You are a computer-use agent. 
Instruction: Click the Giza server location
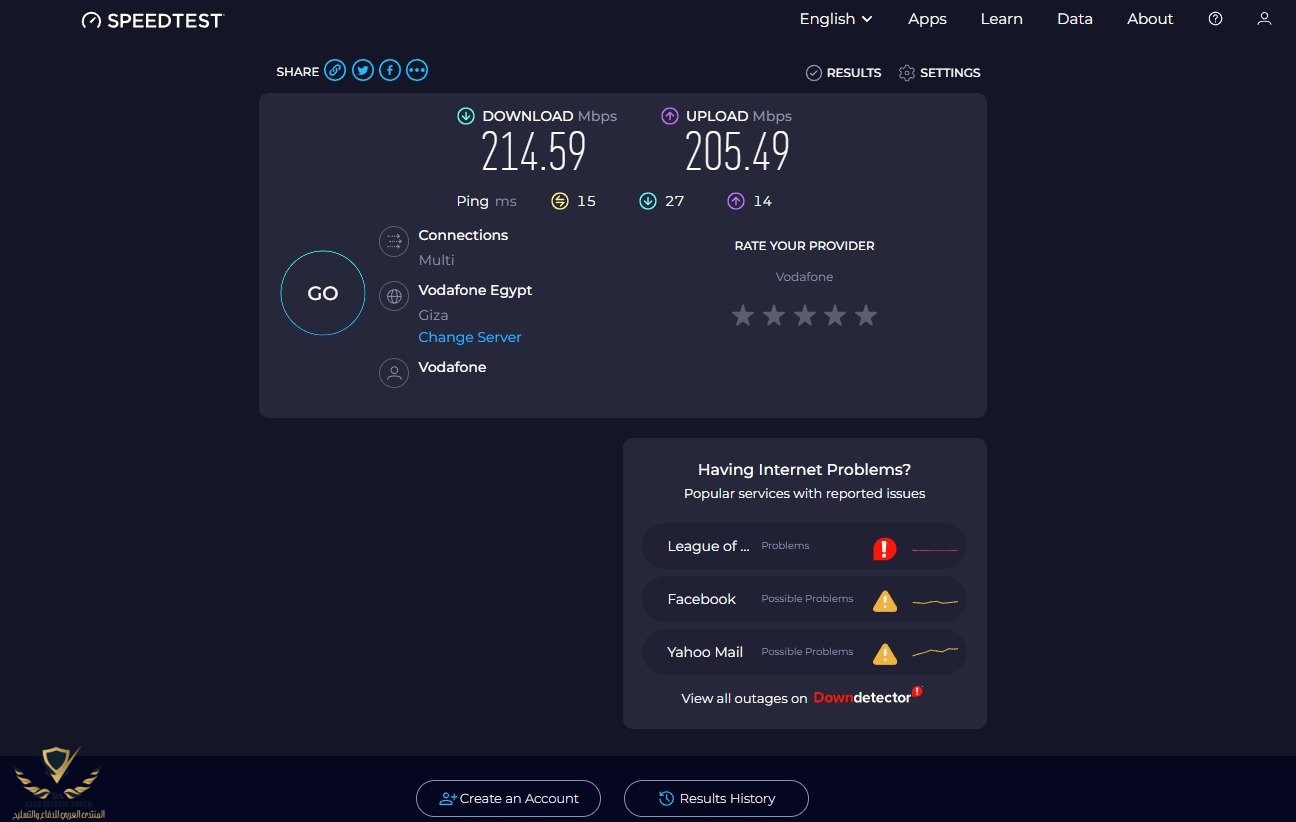coord(433,315)
